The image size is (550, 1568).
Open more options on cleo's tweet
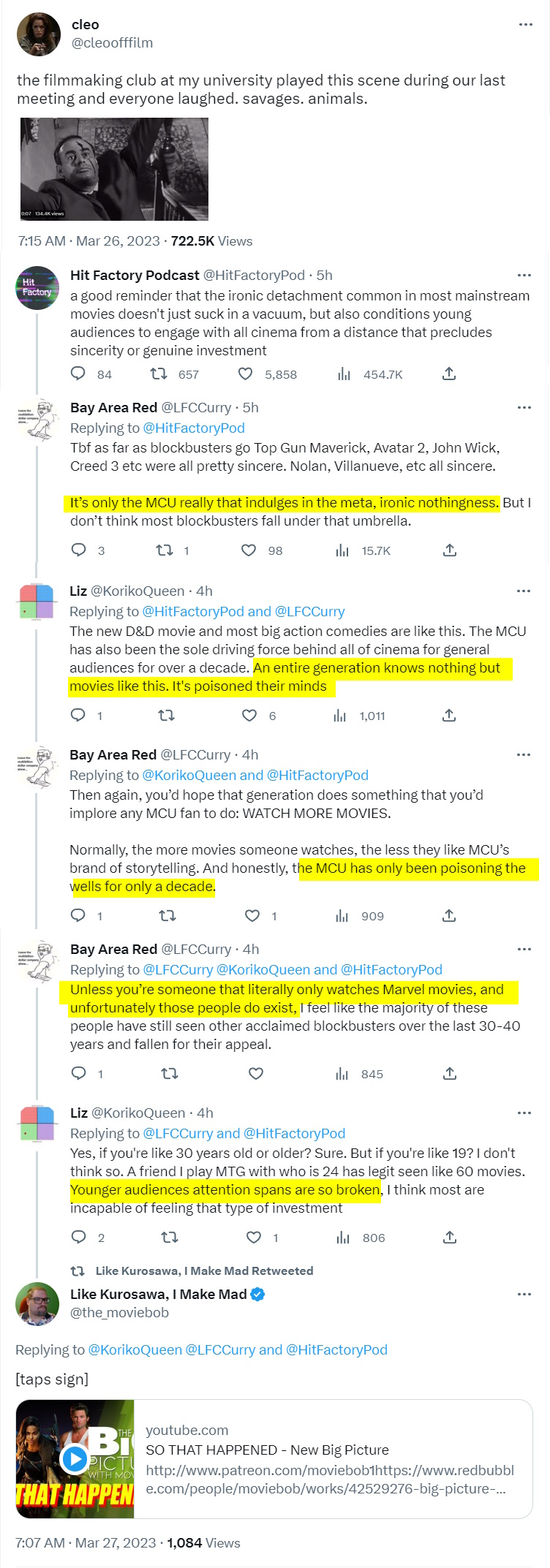(525, 25)
